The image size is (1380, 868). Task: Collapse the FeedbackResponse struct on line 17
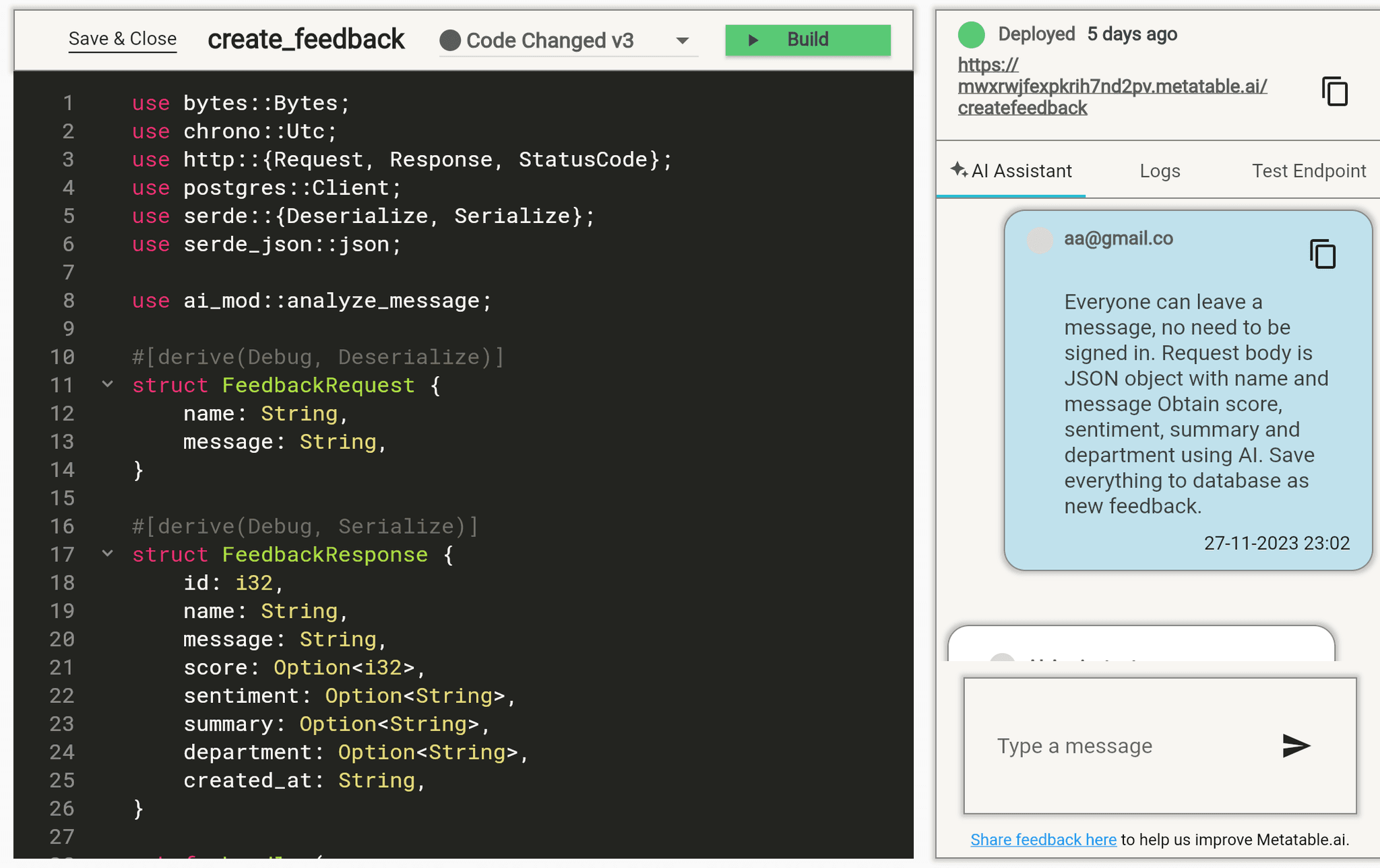[x=106, y=554]
